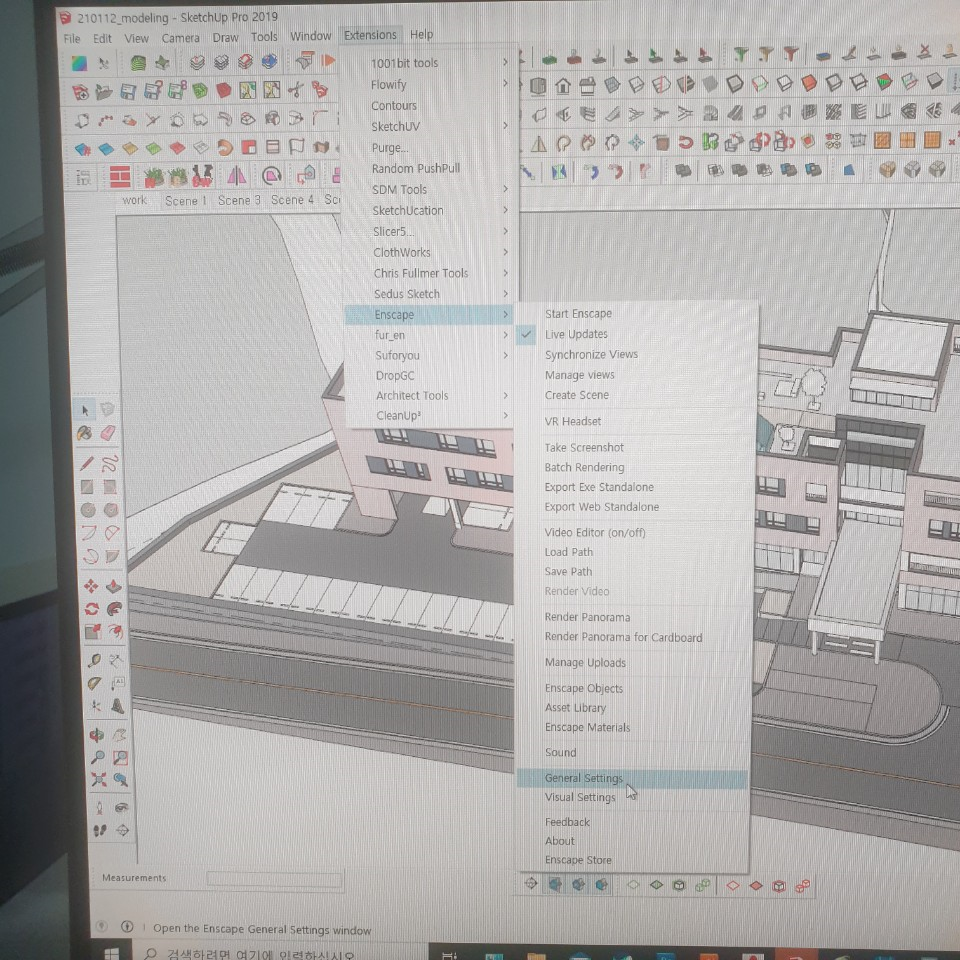Click the pink mirror triangles icon
Image resolution: width=960 pixels, height=960 pixels.
(236, 176)
